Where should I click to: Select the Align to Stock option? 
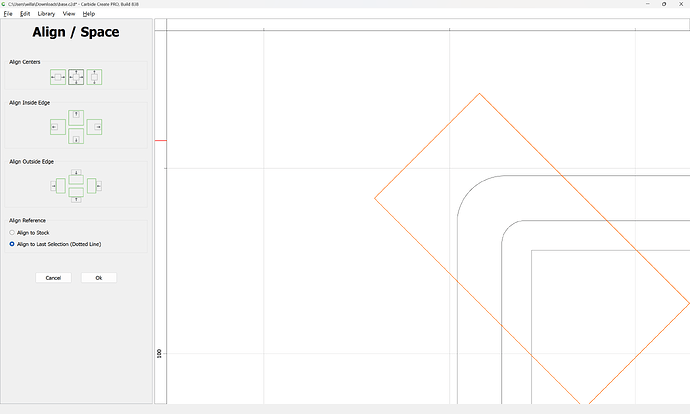click(12, 232)
